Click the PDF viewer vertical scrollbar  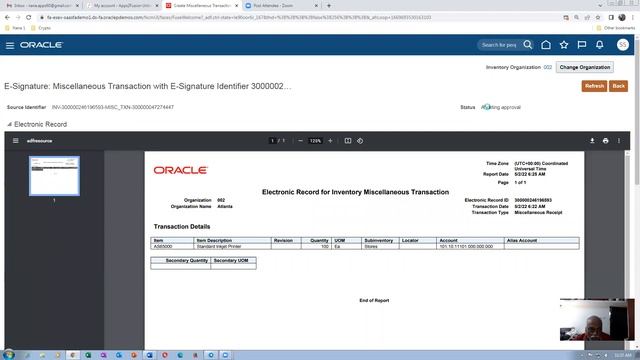coord(627,249)
